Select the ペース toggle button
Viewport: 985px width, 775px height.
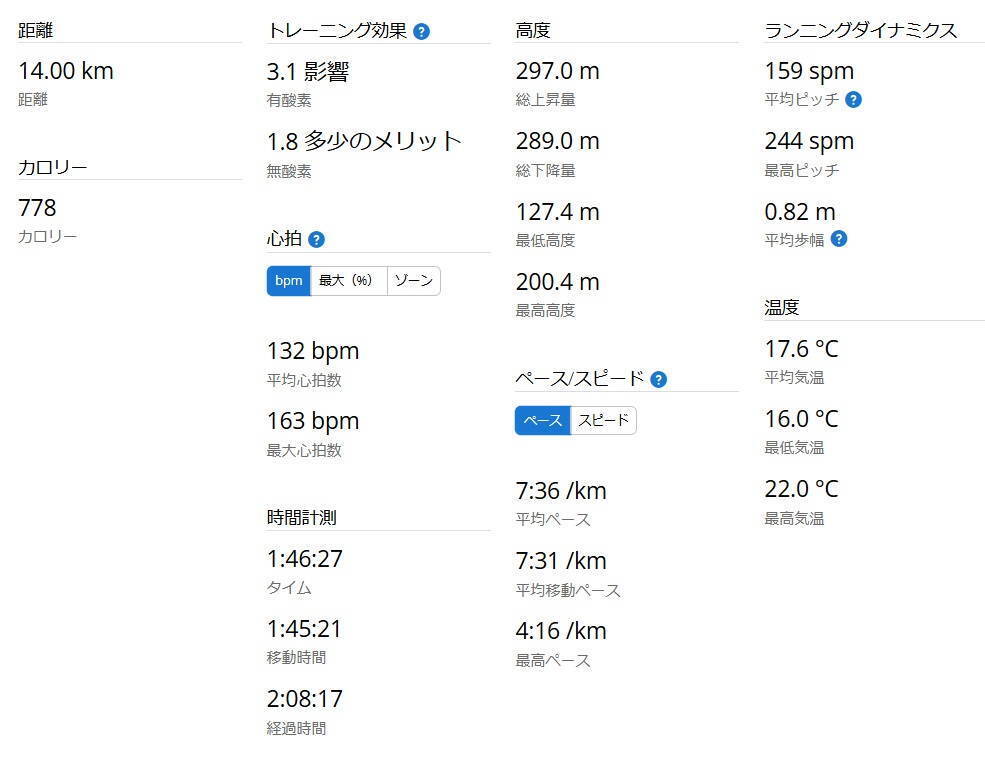[x=543, y=421]
